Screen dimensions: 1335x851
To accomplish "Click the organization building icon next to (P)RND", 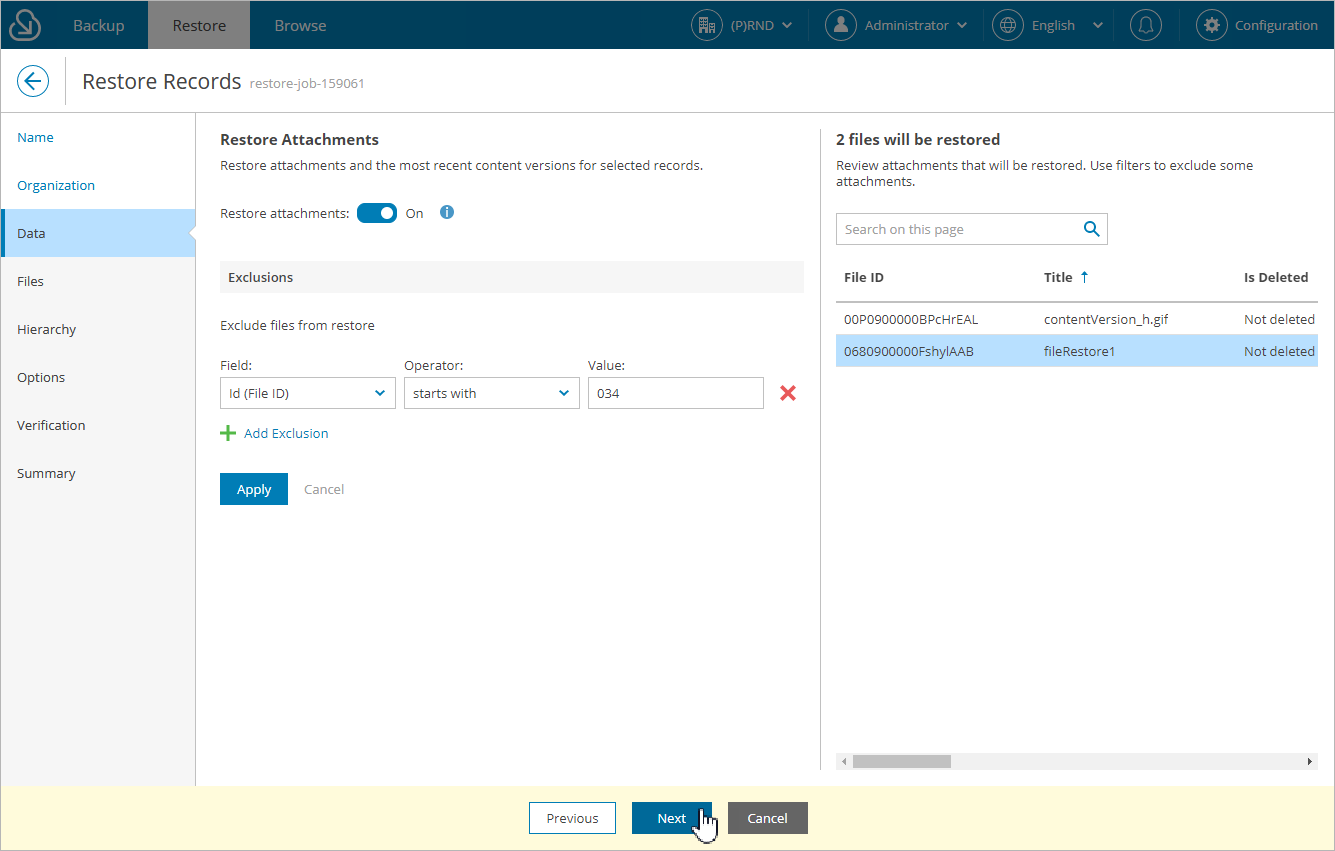I will tap(707, 25).
